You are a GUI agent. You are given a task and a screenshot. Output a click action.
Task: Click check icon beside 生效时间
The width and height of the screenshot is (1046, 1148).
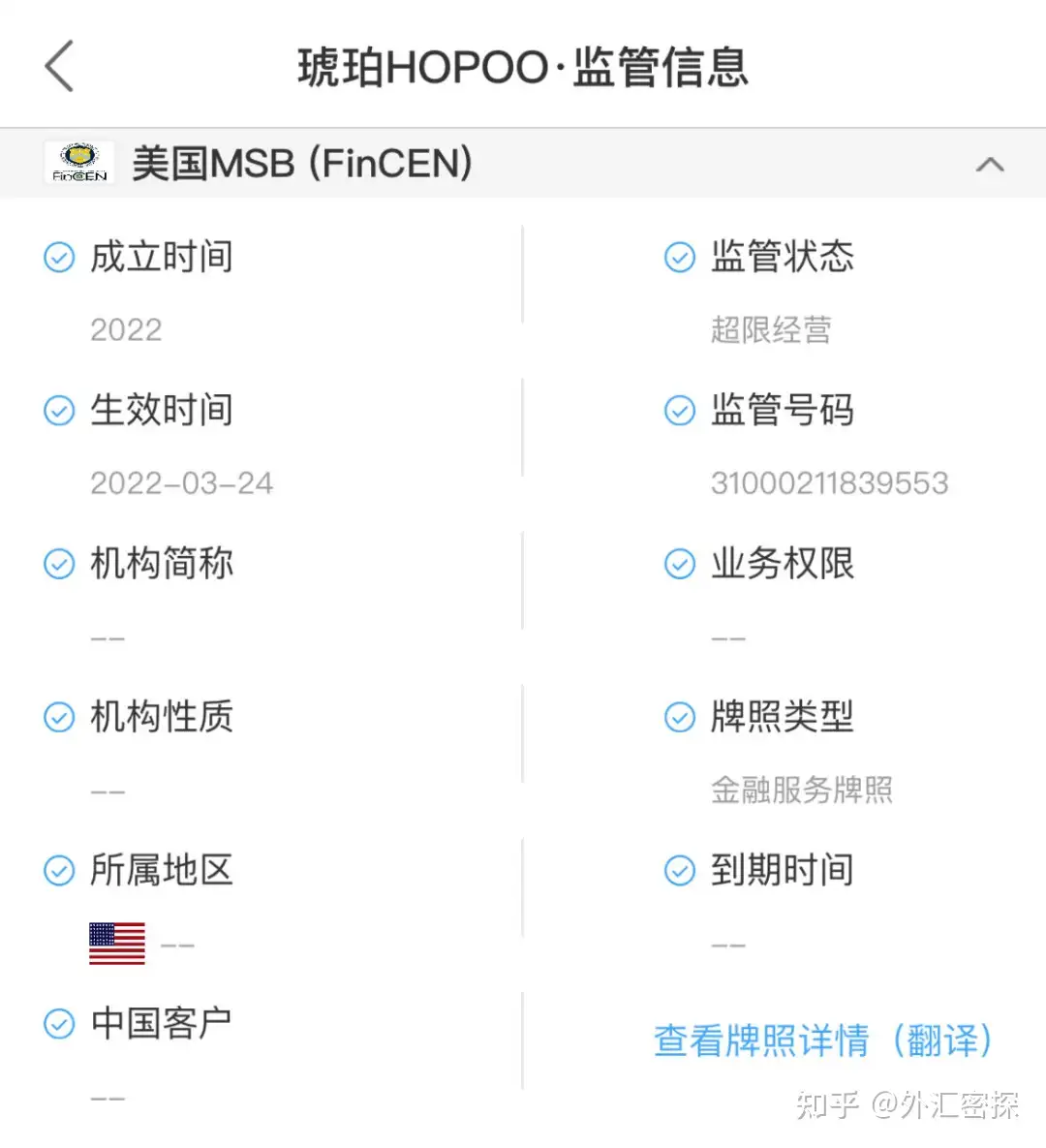click(x=59, y=411)
